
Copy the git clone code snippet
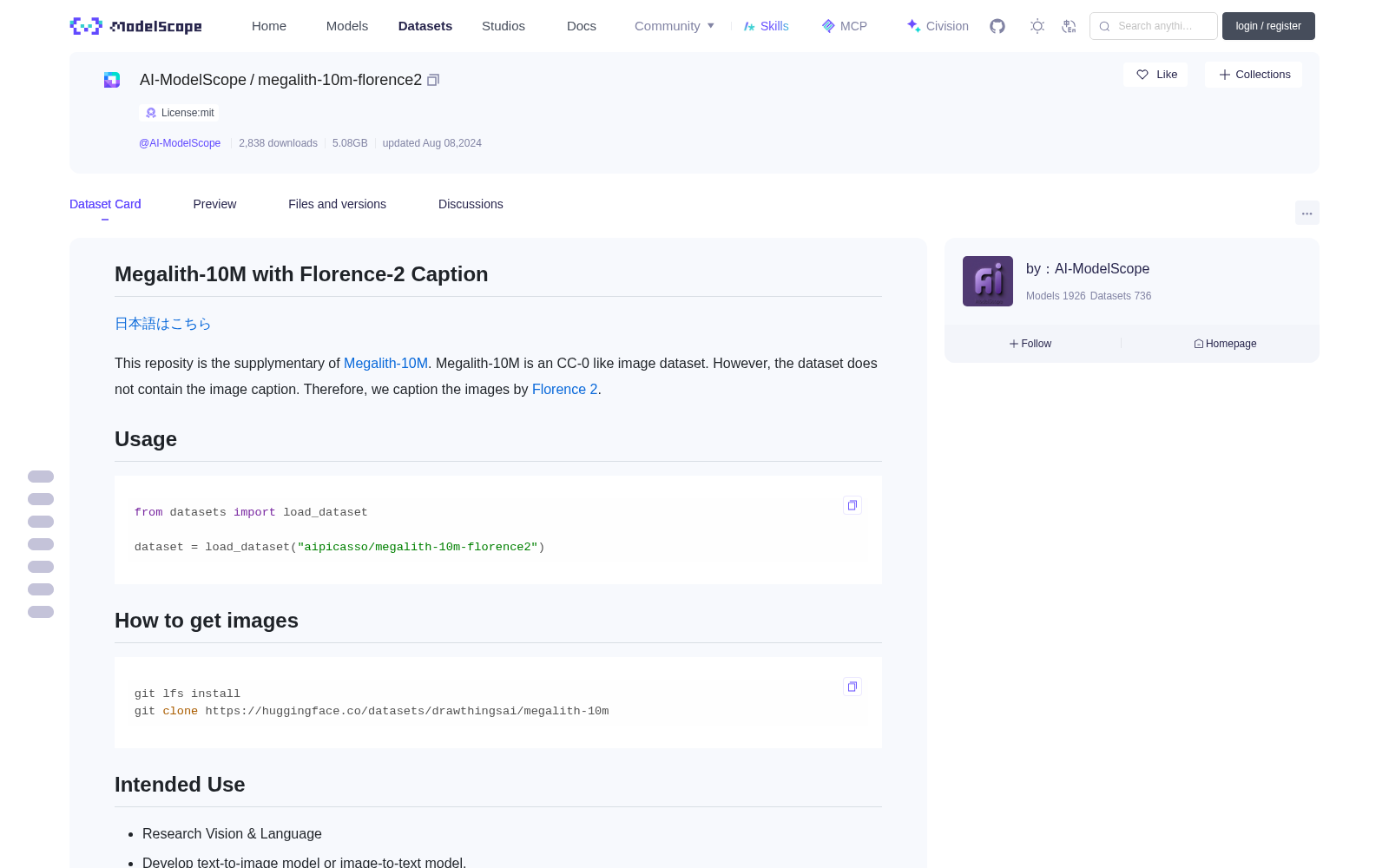[852, 687]
